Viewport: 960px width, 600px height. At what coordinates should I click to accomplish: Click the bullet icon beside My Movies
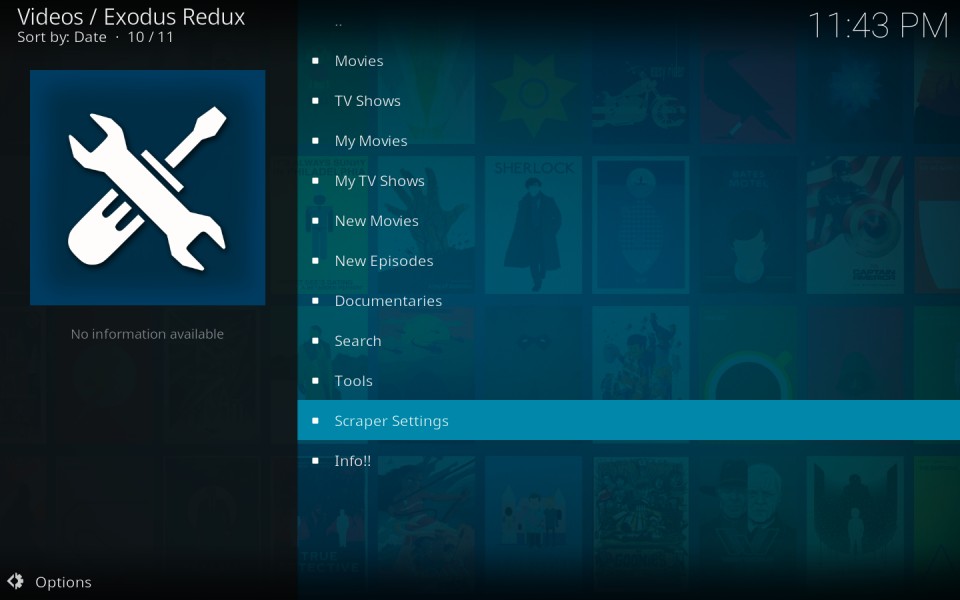click(x=315, y=141)
